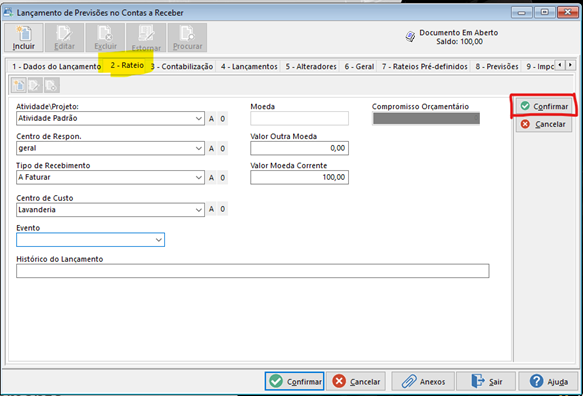583x396 pixels.
Task: Click the Editar toolbar icon
Action: [x=64, y=37]
